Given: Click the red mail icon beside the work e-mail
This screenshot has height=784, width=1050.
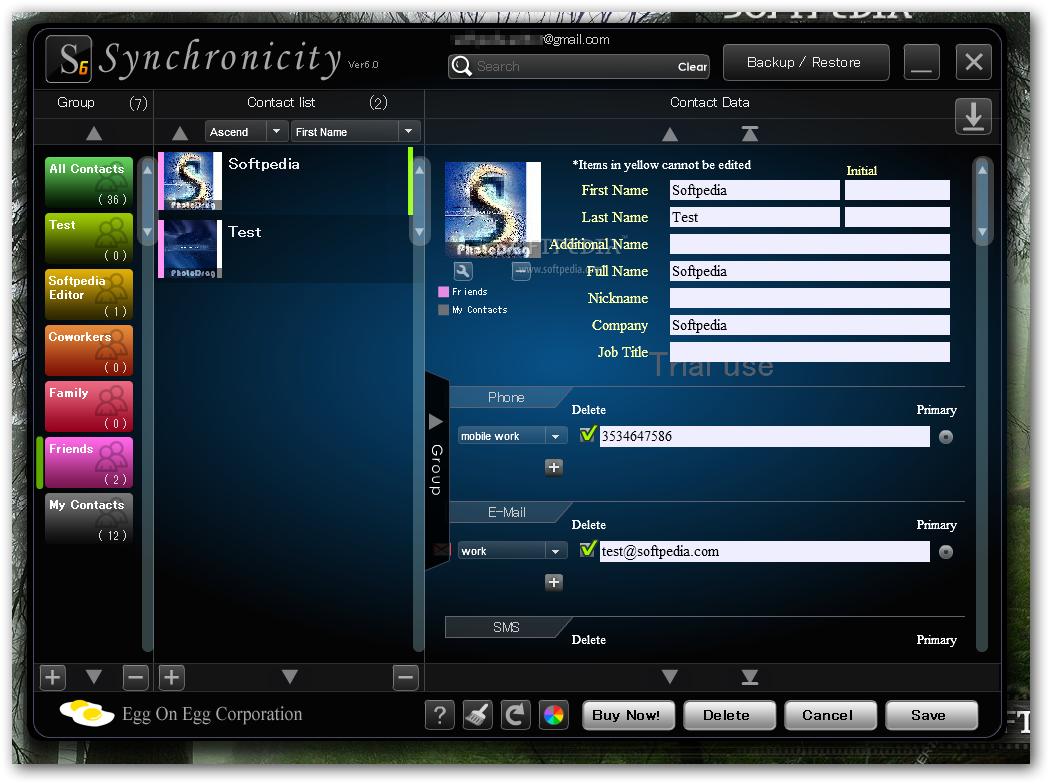Looking at the screenshot, I should click(x=441, y=550).
